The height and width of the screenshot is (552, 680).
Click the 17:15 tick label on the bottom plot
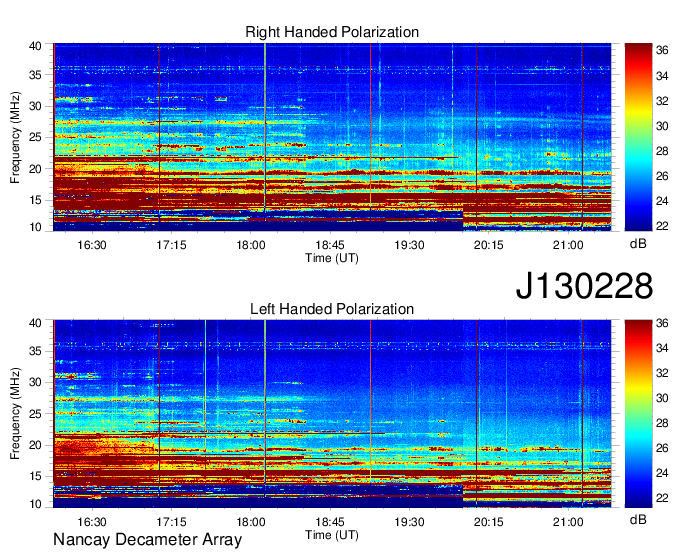click(x=171, y=522)
